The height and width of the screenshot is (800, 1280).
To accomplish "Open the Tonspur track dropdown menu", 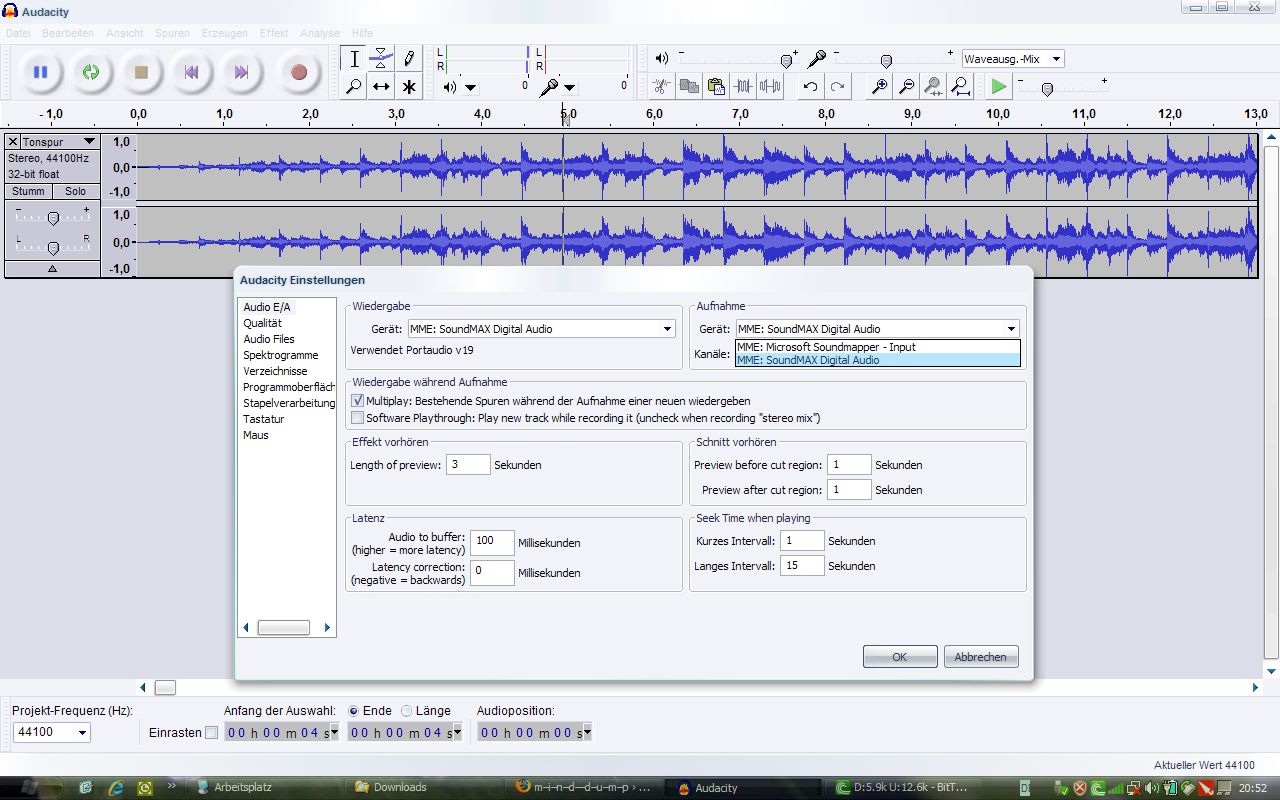I will [x=60, y=142].
